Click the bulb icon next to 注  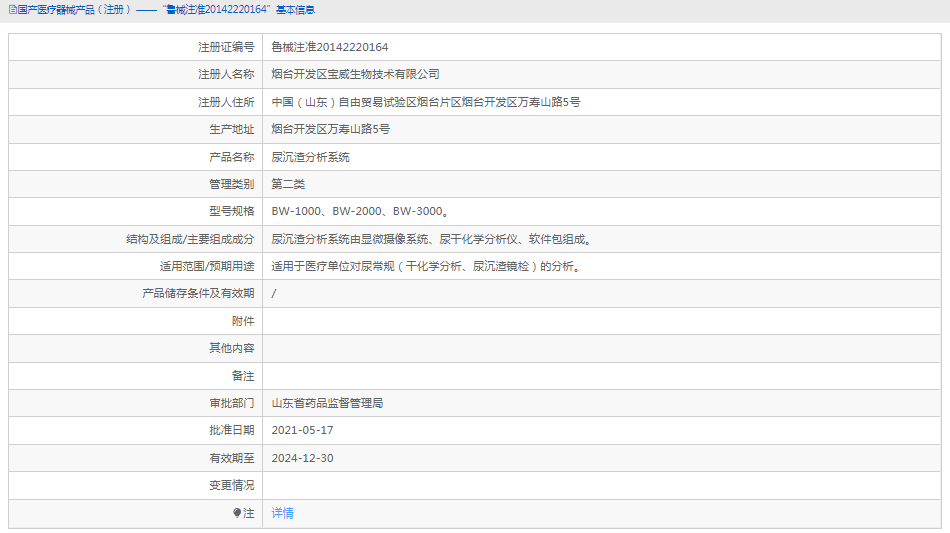[237, 513]
